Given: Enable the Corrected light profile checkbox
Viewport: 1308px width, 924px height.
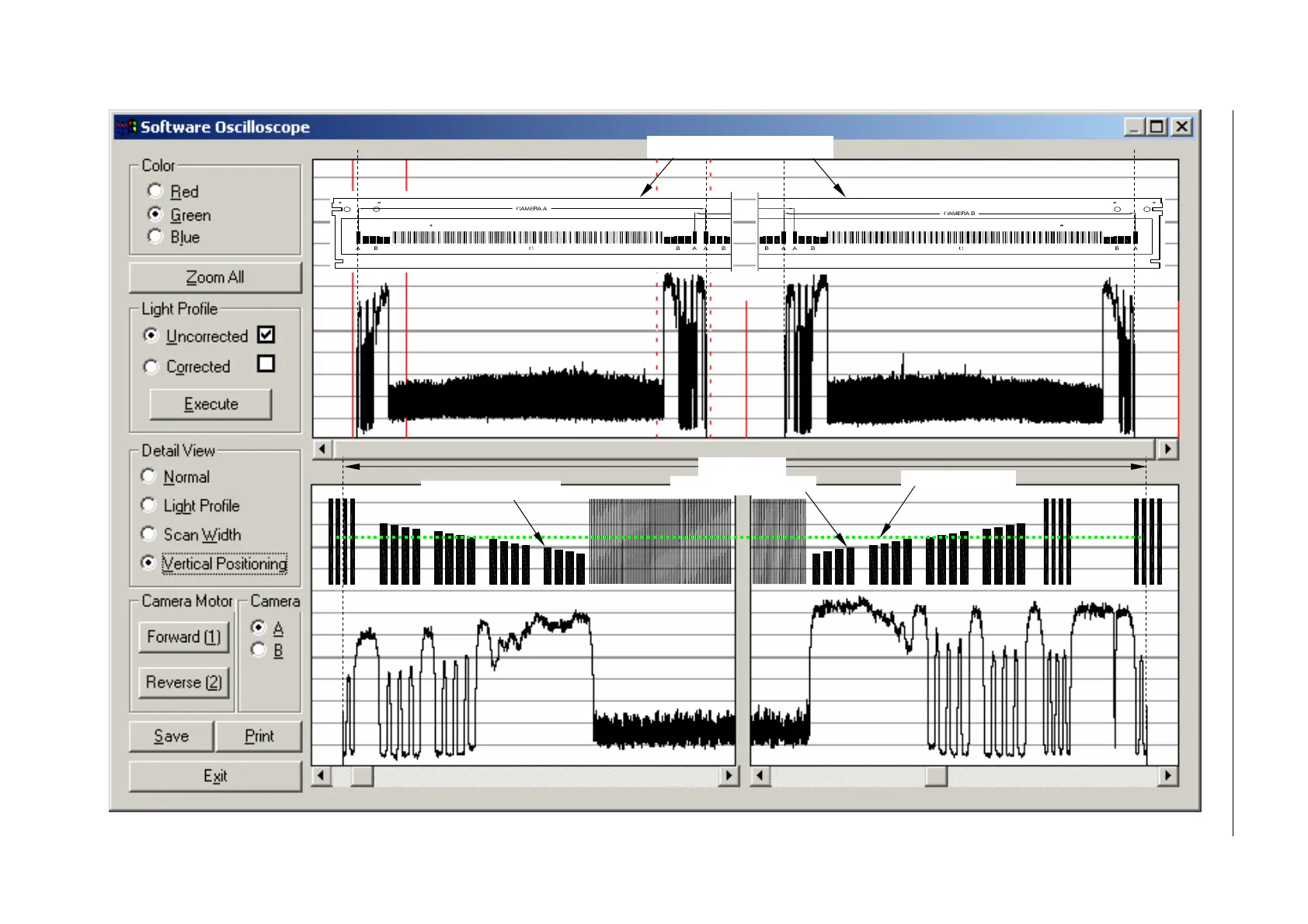Looking at the screenshot, I should (266, 363).
